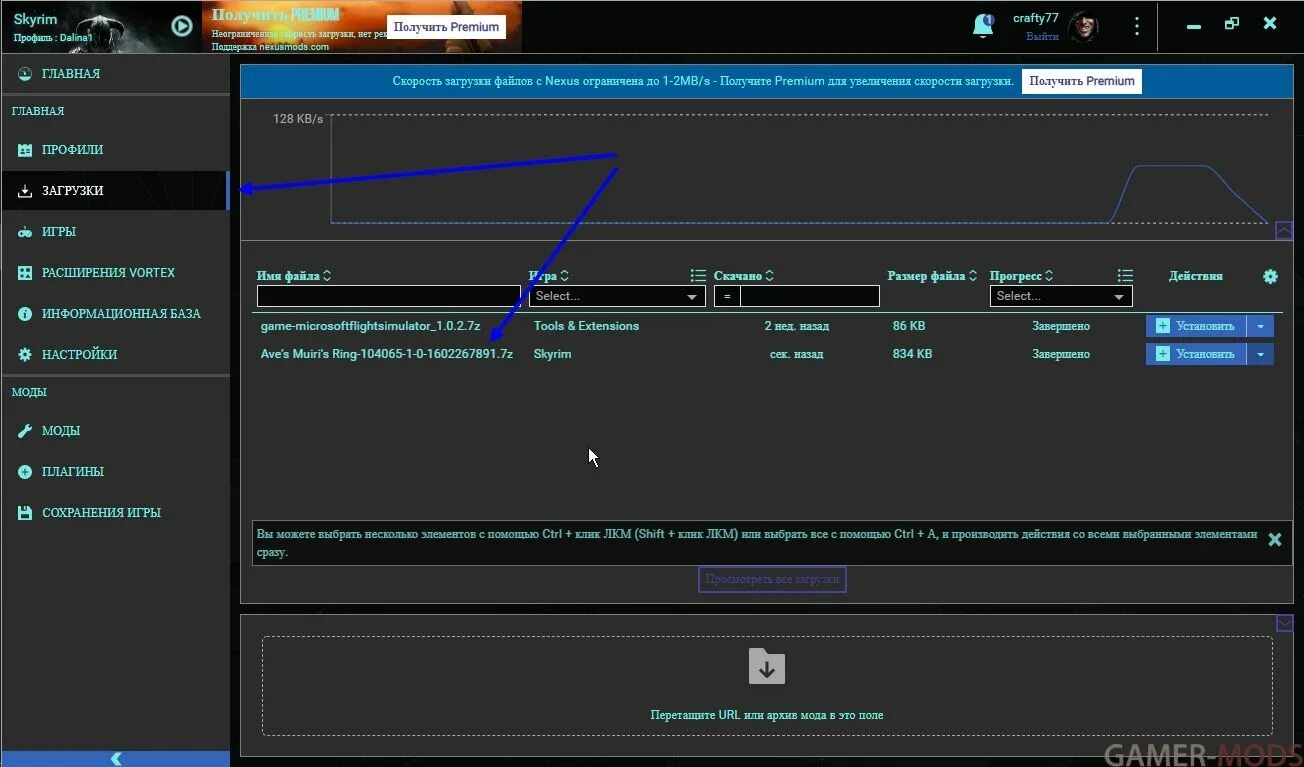Click Получить Premium in the download speed notice
The width and height of the screenshot is (1304, 767).
coord(1082,81)
